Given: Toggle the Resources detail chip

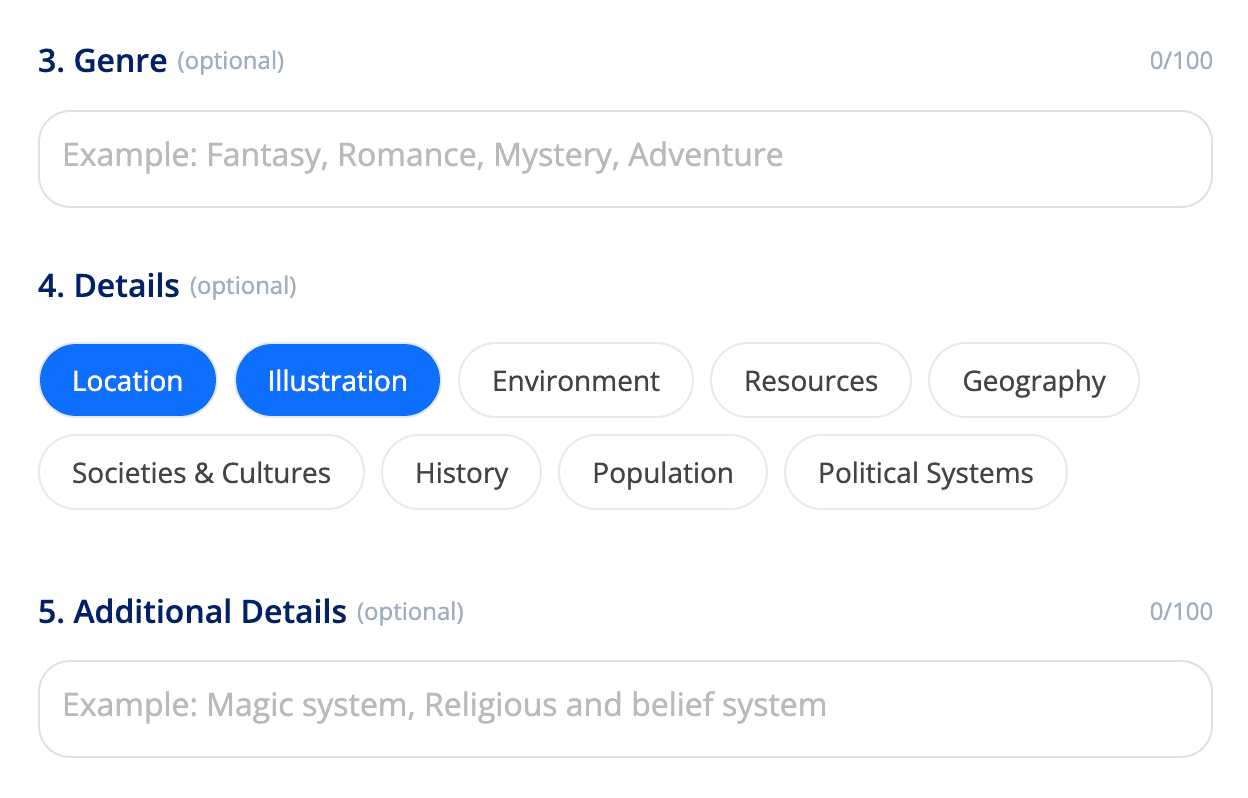Looking at the screenshot, I should click(x=811, y=380).
